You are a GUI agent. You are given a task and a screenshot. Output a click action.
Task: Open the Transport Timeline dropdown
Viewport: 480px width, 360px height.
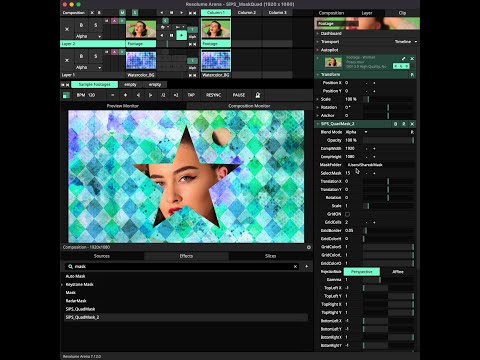[406, 42]
